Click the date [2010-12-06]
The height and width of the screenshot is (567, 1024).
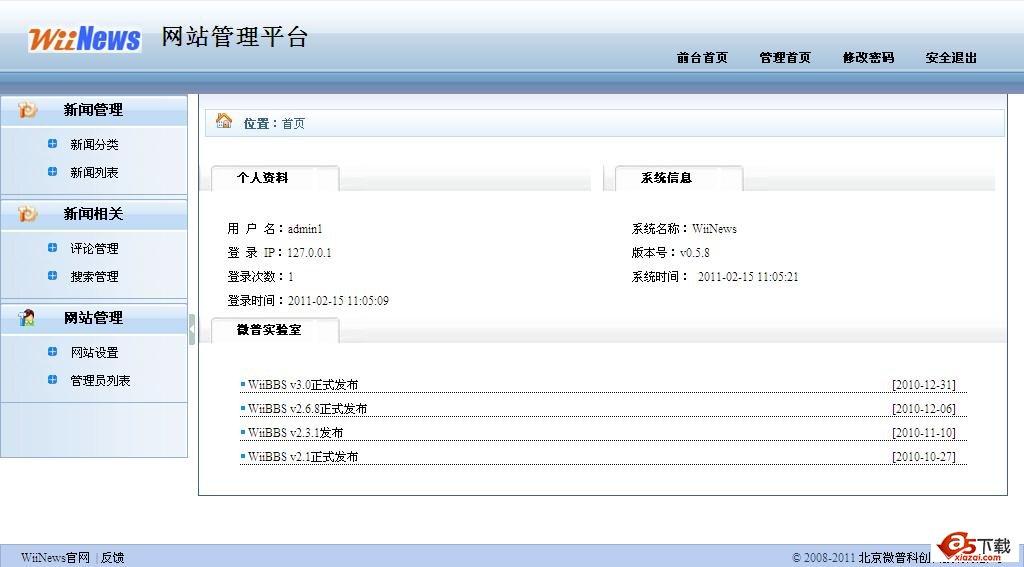click(x=923, y=409)
